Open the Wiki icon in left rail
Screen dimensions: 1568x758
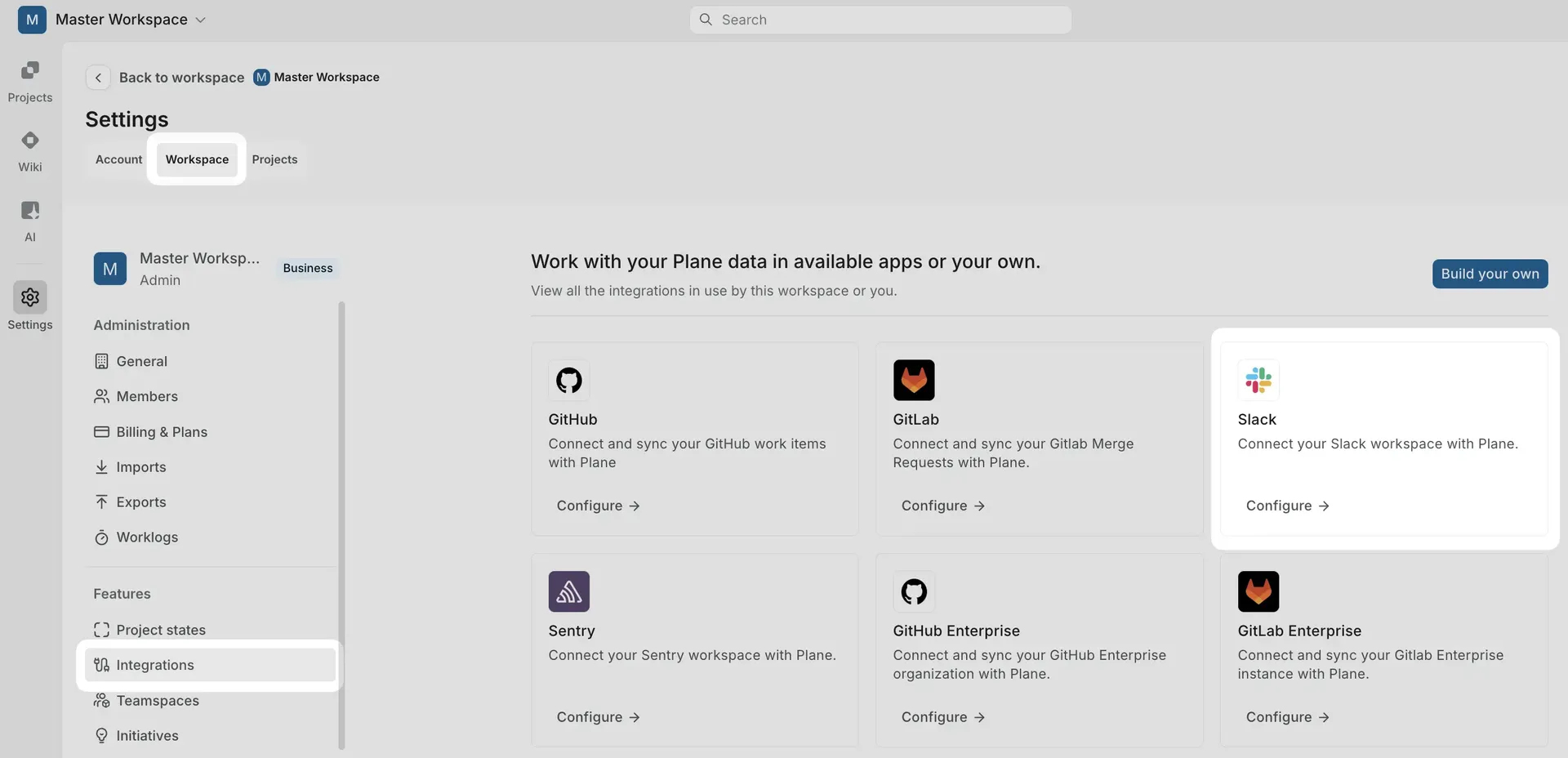point(30,140)
